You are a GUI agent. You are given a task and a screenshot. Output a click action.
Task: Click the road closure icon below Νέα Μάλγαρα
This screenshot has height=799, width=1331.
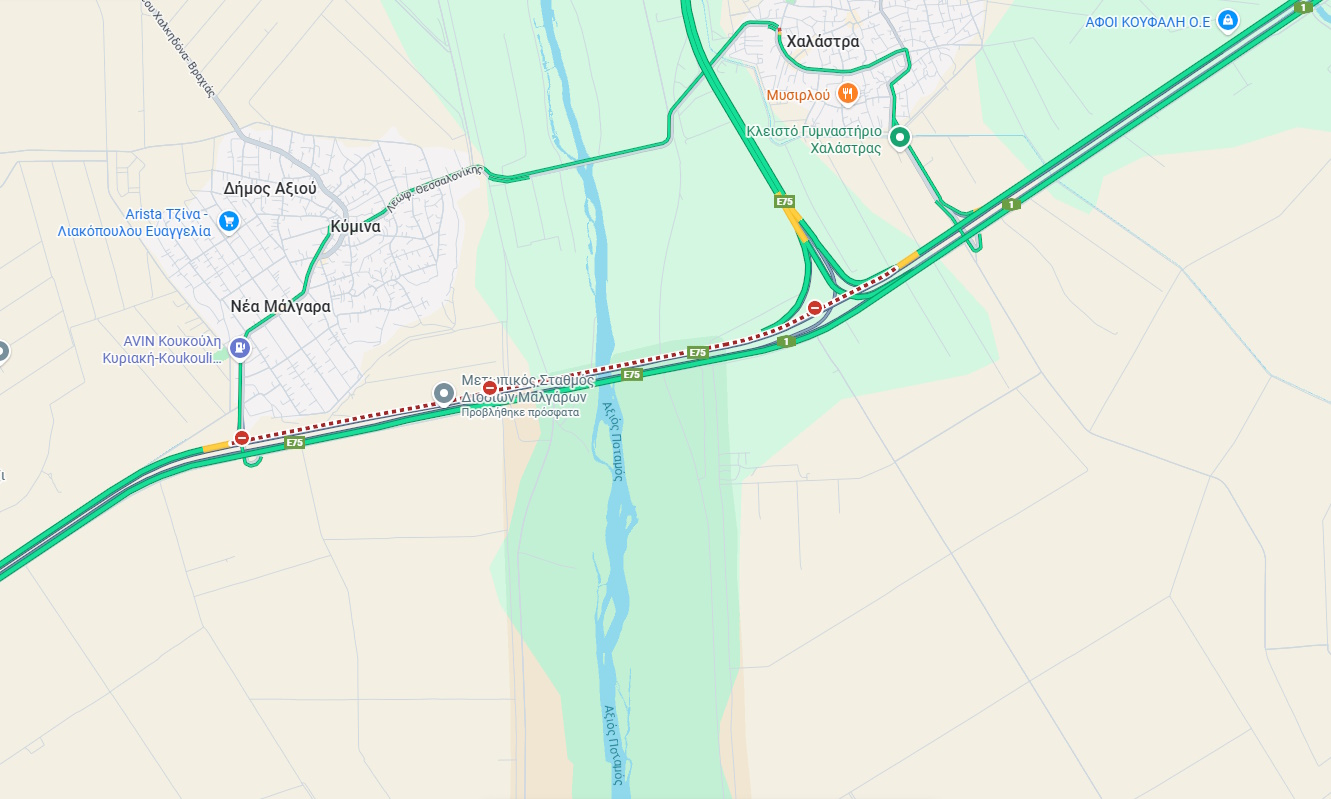click(241, 438)
